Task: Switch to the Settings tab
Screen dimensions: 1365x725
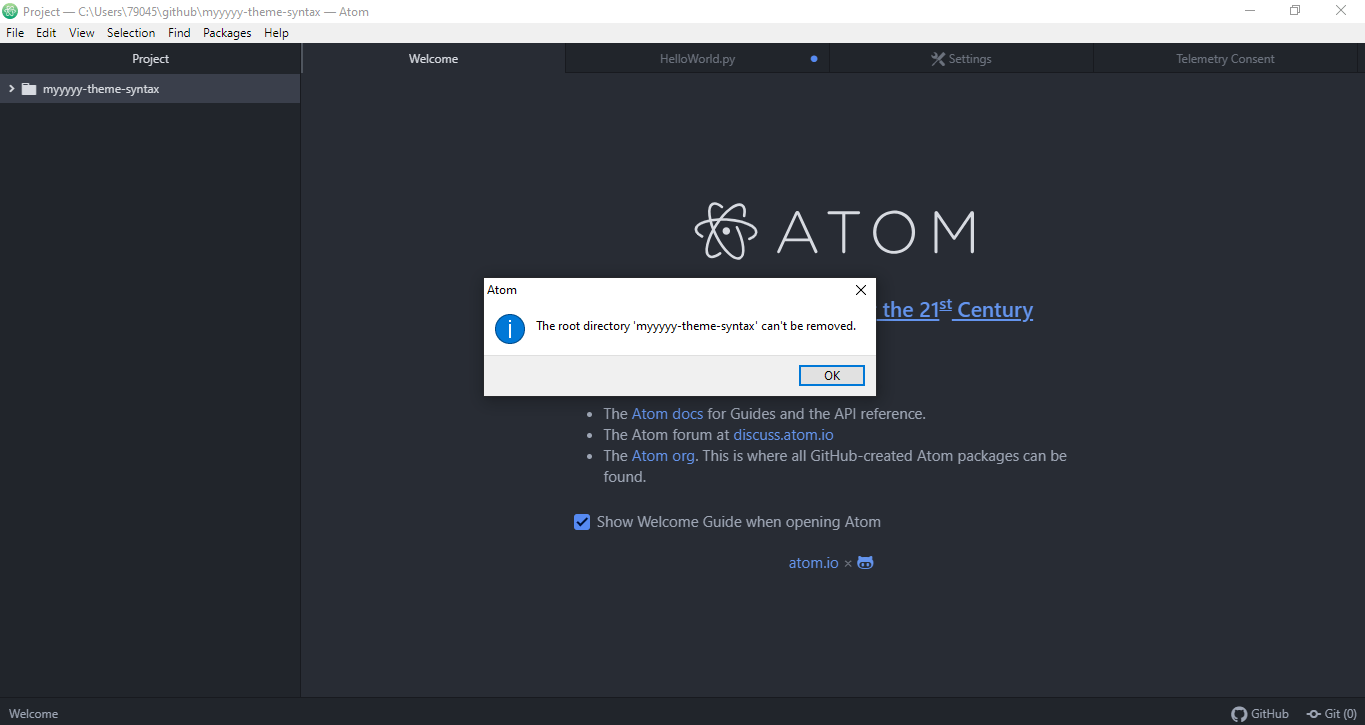Action: coord(961,59)
